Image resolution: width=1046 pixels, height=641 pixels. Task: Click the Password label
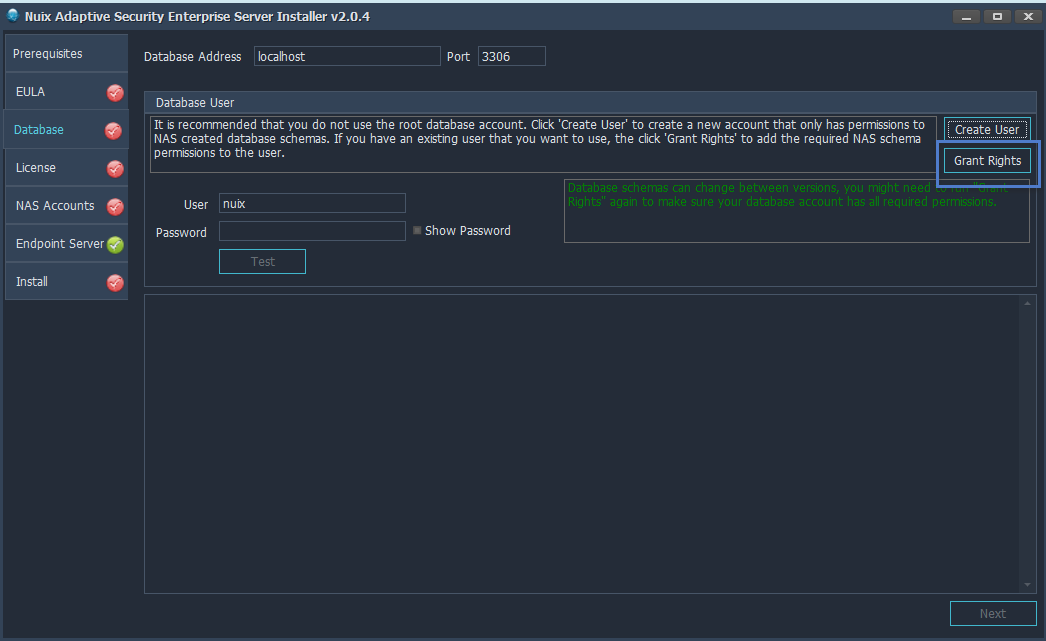181,232
